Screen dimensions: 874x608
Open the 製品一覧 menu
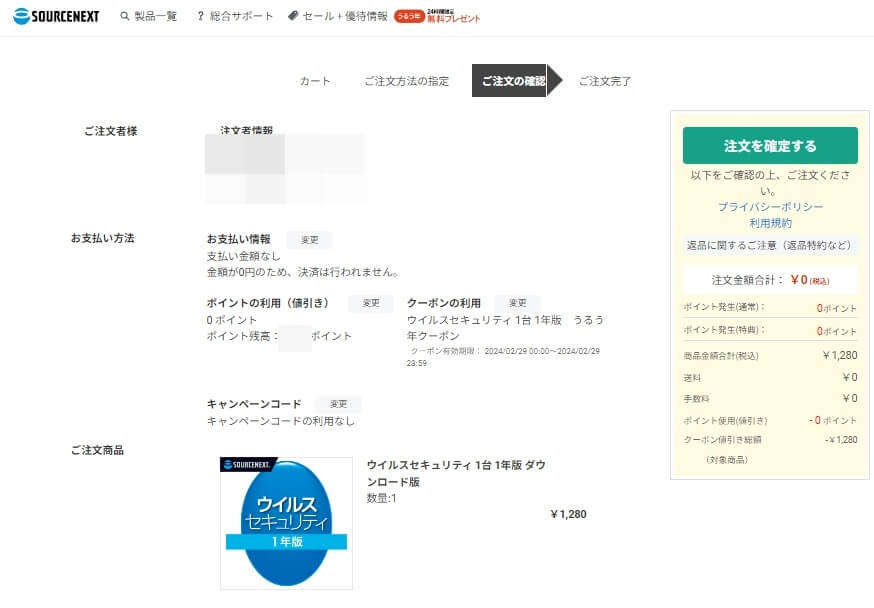156,16
